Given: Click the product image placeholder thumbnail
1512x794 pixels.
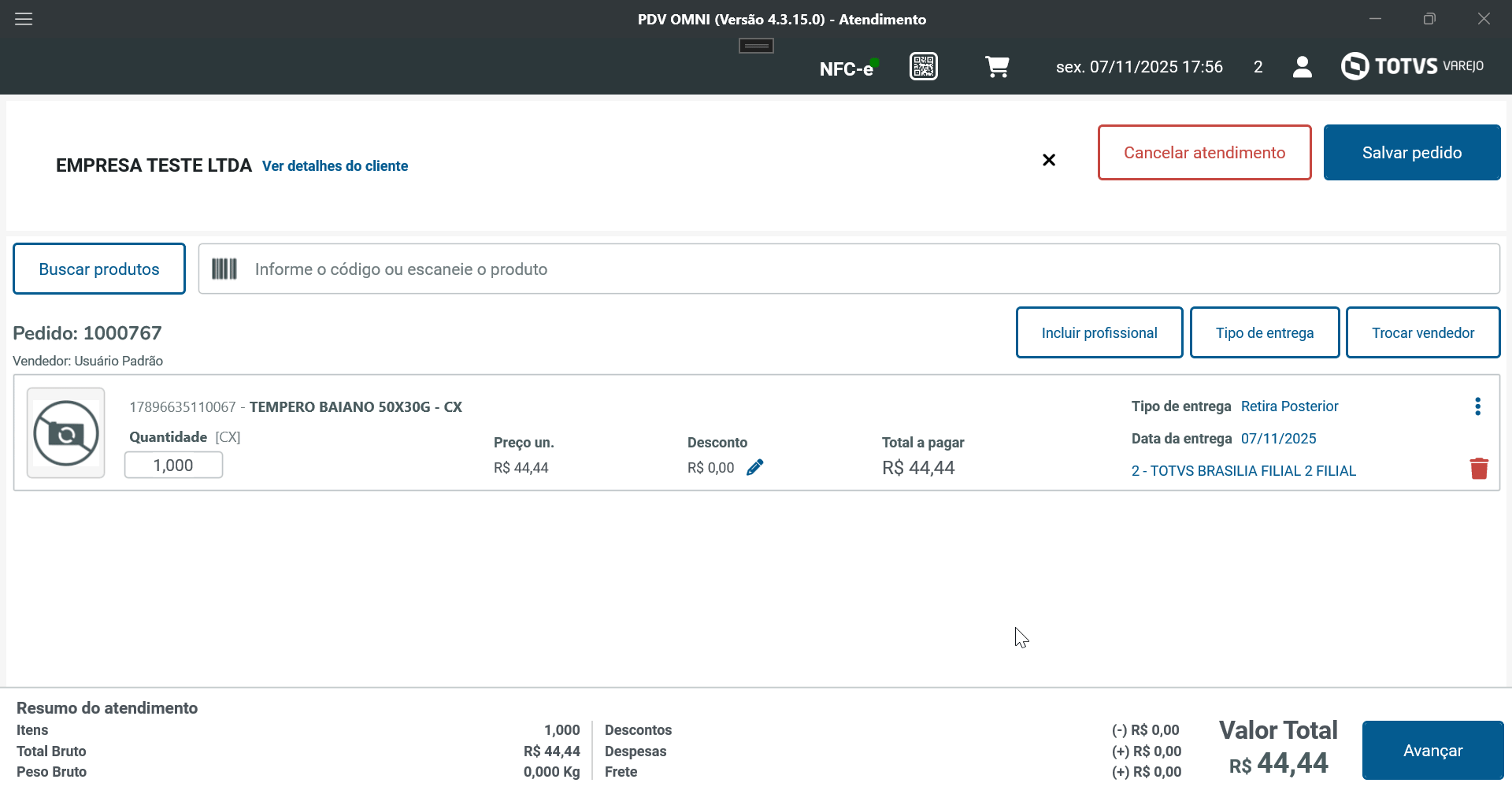Looking at the screenshot, I should [66, 433].
